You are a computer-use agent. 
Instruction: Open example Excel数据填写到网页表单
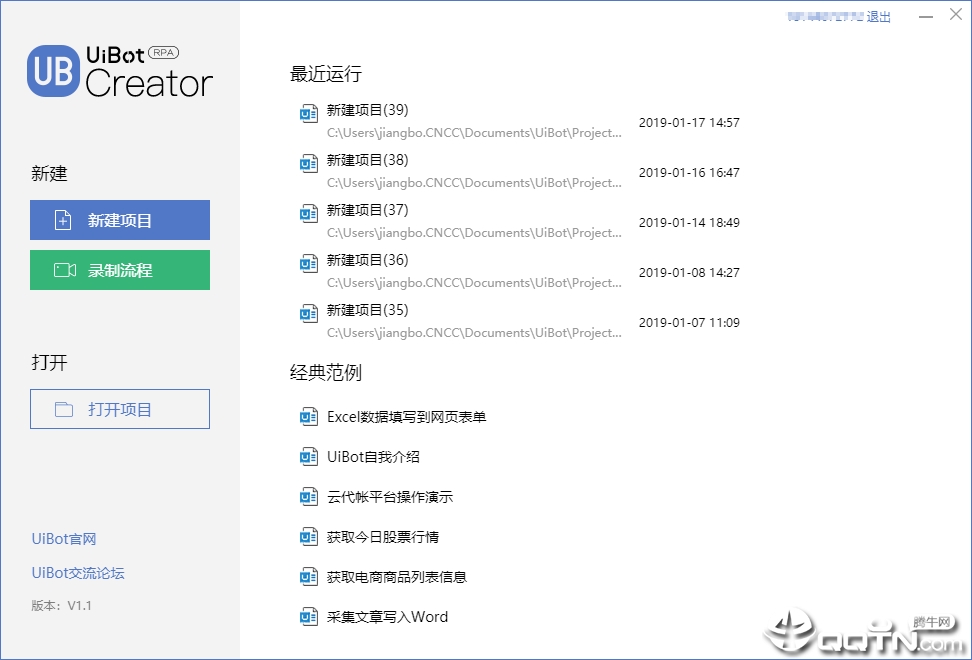(x=407, y=417)
